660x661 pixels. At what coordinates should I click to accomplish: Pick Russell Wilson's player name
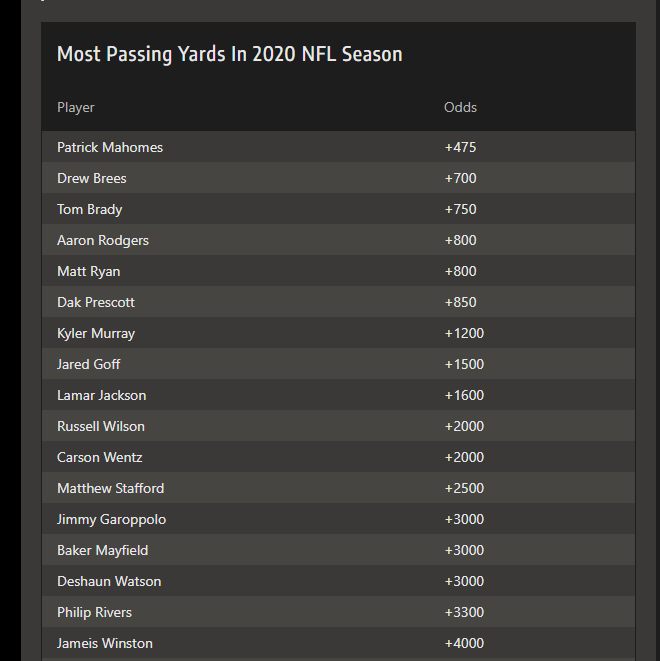point(101,426)
